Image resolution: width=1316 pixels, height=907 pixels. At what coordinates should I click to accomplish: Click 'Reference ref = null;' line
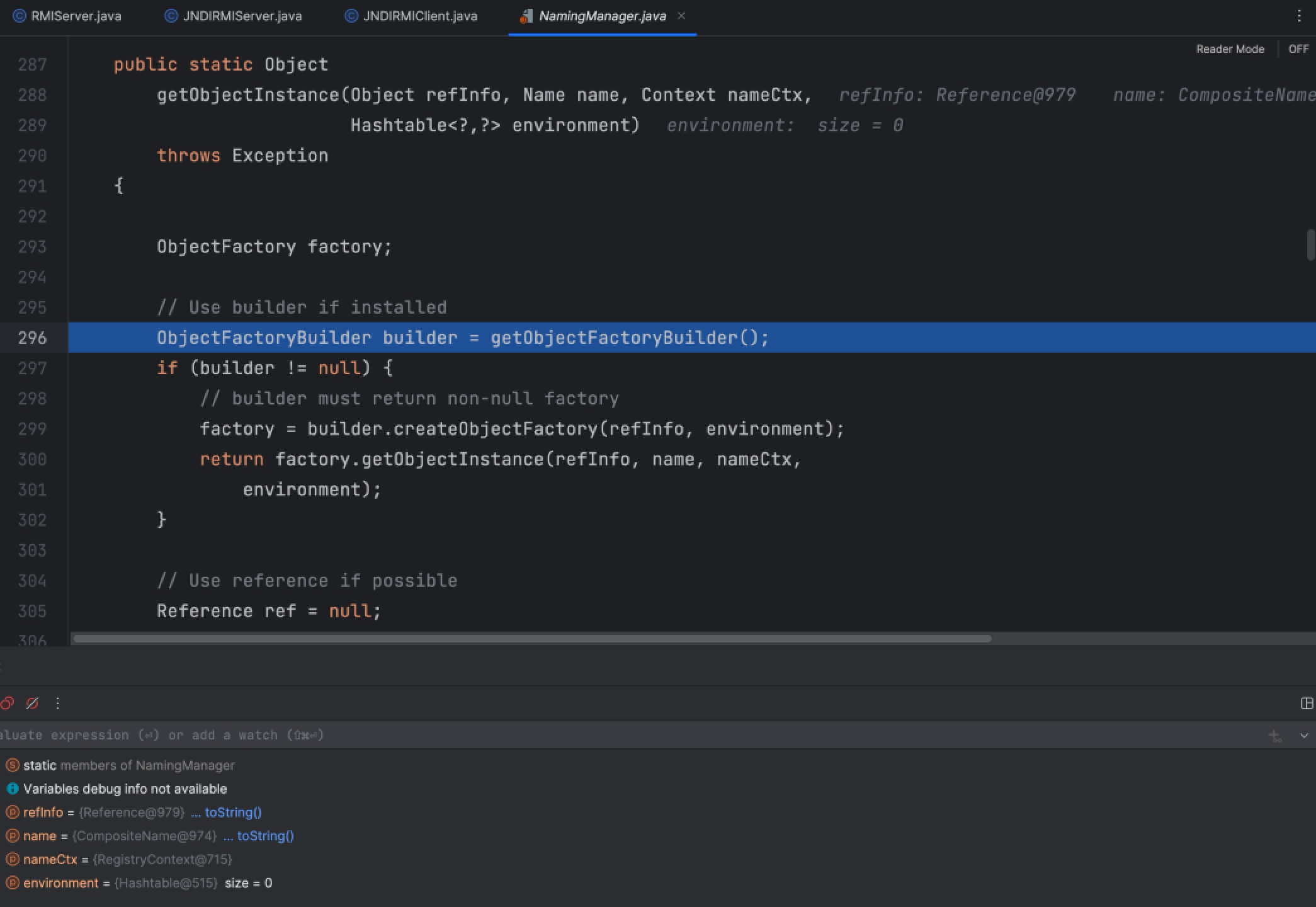[x=269, y=611]
